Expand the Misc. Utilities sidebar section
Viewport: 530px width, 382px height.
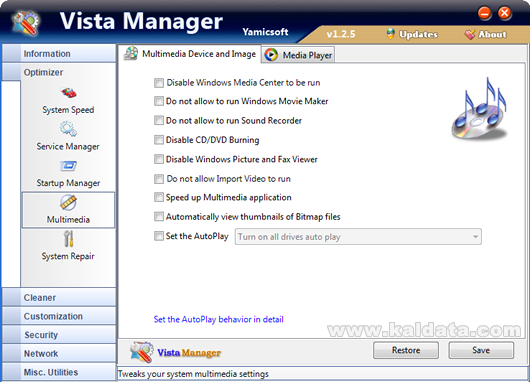coord(59,372)
